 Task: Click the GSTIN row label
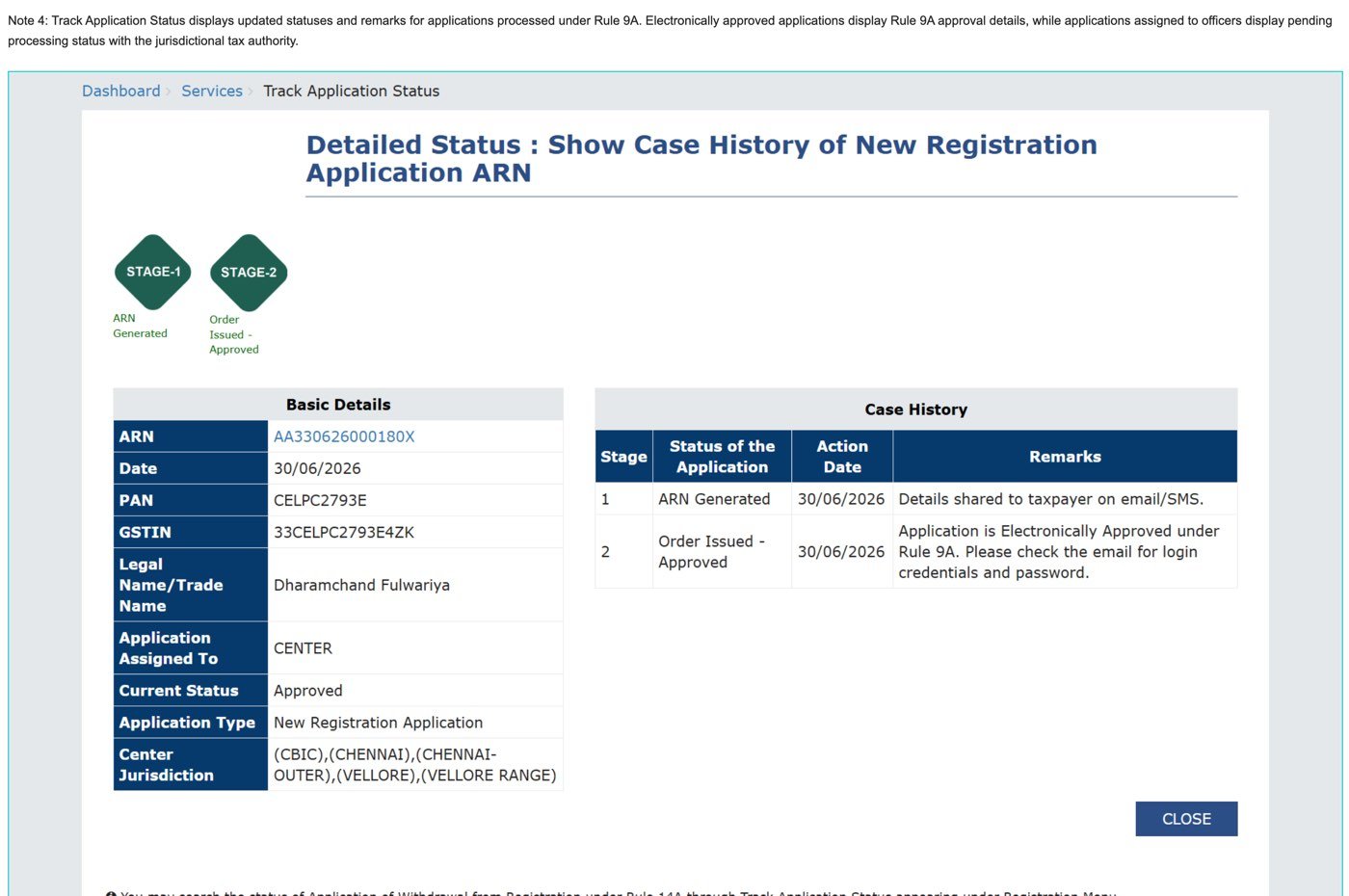coord(191,532)
